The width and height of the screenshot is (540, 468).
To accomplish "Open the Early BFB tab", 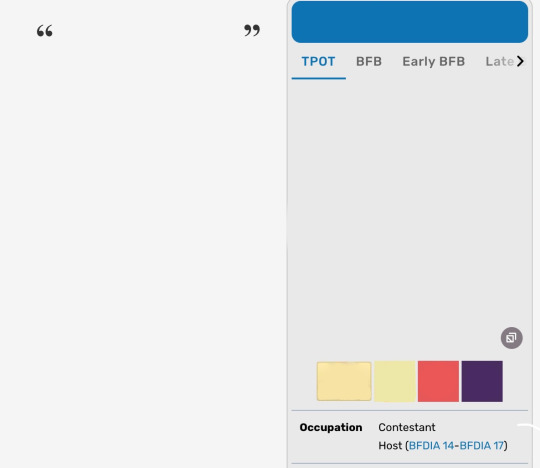I will coord(434,62).
